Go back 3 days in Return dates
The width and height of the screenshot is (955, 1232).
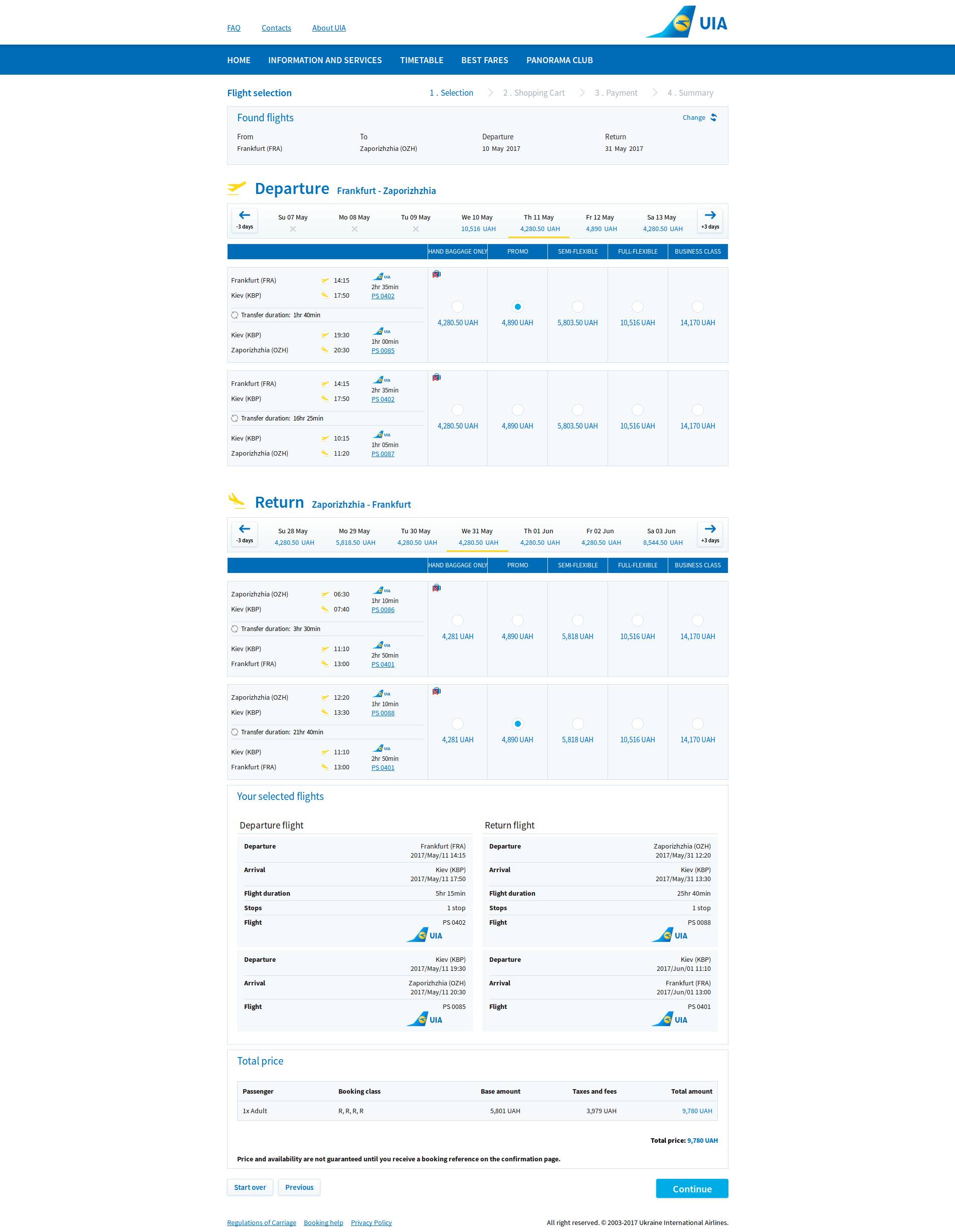tap(244, 534)
